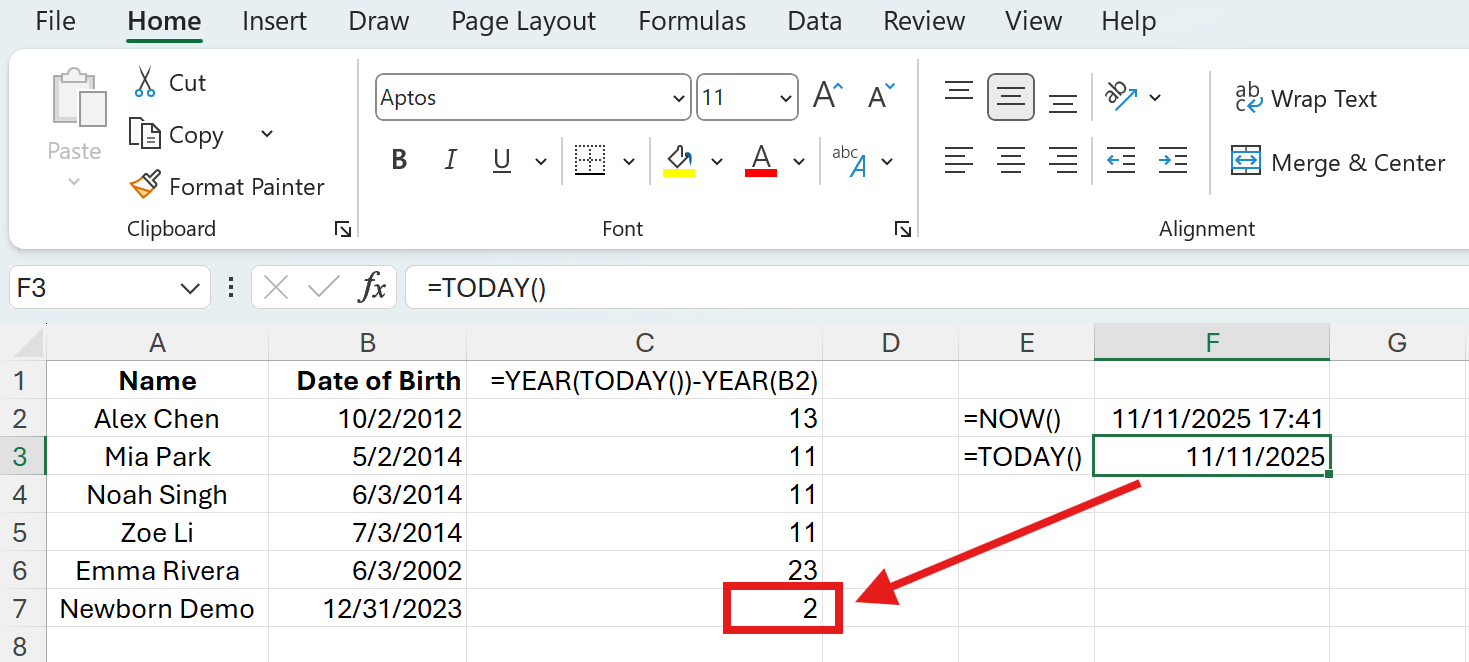
Task: Apply Increase Indent icon
Action: click(1172, 160)
